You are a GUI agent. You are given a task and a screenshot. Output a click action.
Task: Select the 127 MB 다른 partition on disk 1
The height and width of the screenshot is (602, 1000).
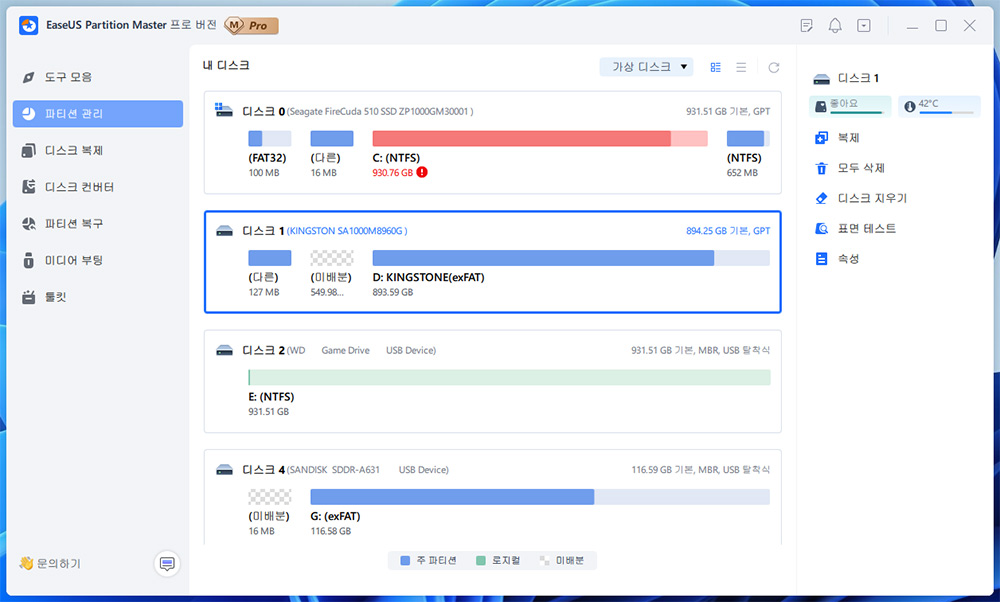point(269,258)
